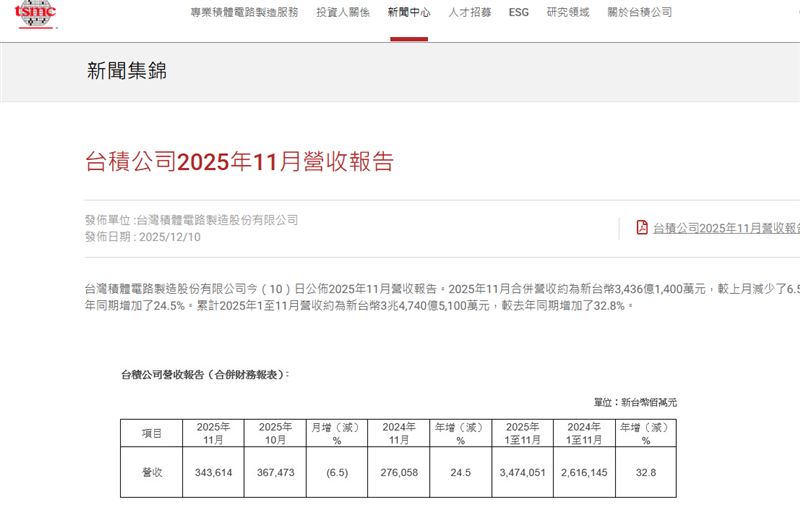Go to ESG section
800x507 pixels.
[518, 12]
